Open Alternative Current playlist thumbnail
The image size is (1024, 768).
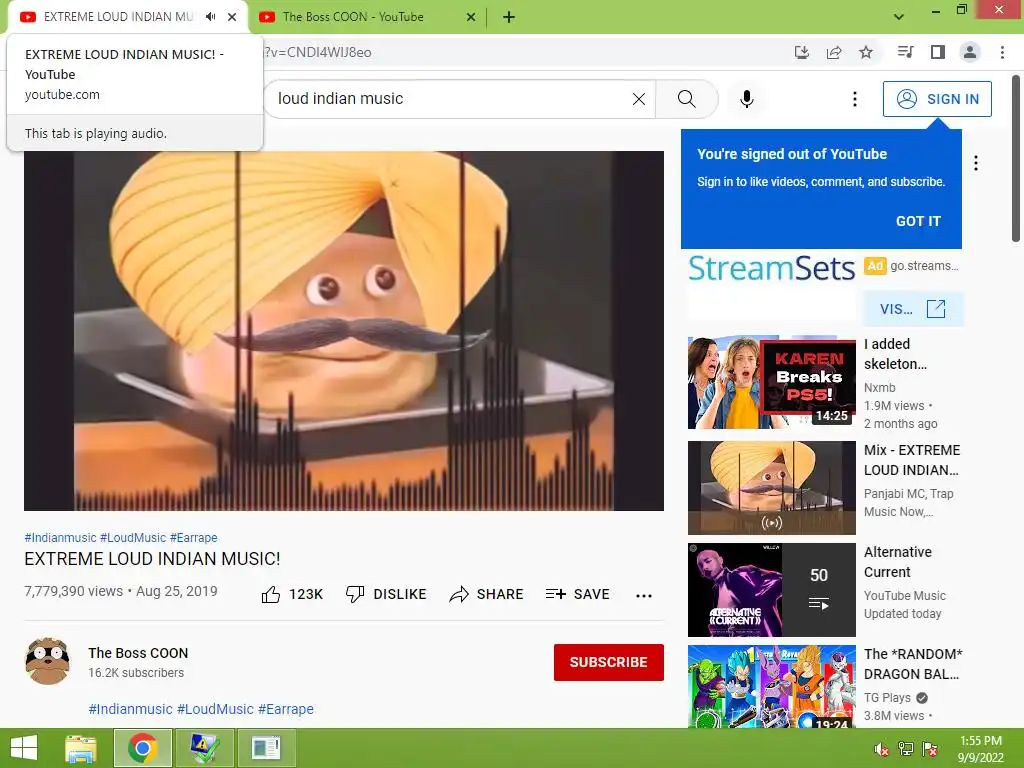coord(771,590)
